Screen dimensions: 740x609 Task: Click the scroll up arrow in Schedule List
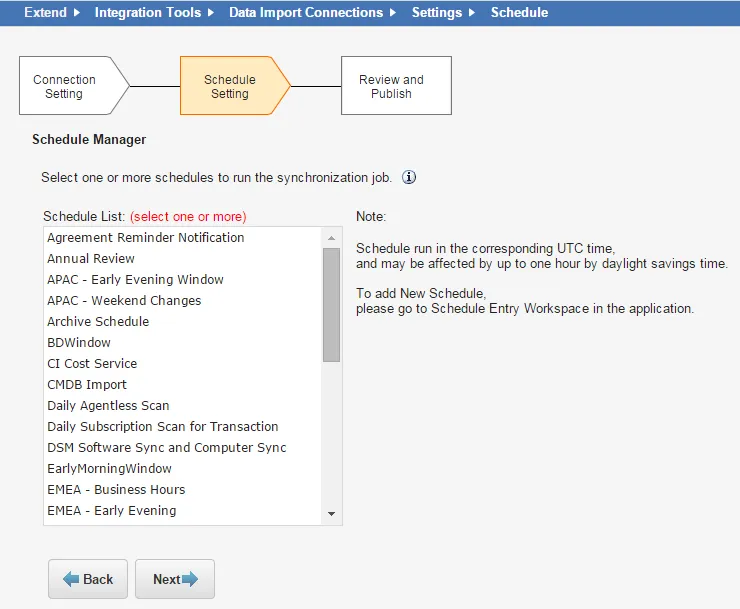coord(331,238)
